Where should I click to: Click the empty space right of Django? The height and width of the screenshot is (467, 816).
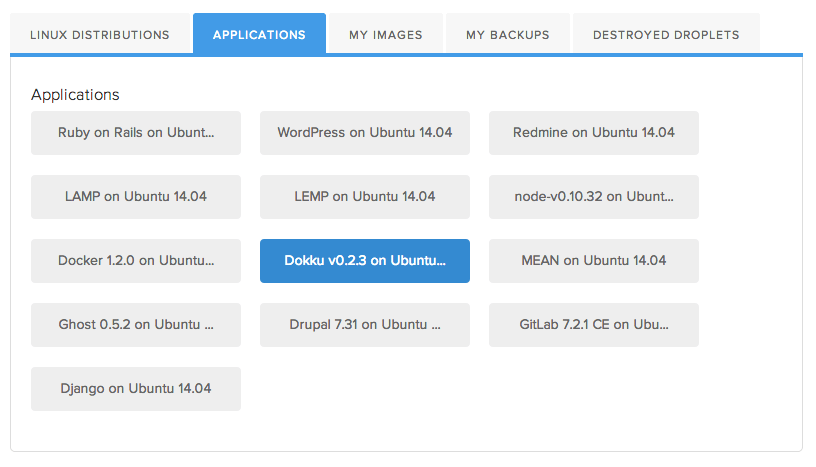tap(480, 388)
